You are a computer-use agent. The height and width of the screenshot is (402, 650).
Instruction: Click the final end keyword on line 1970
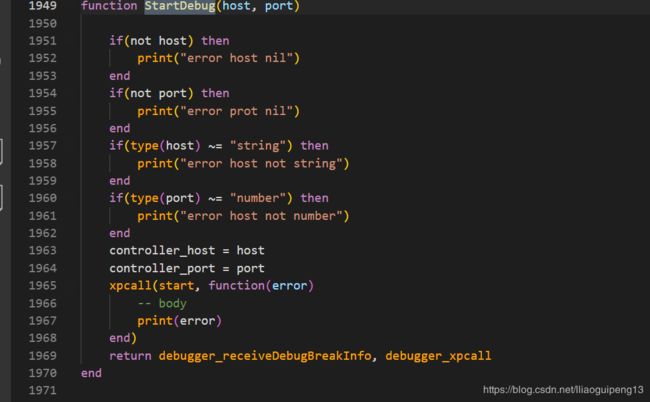(91, 373)
